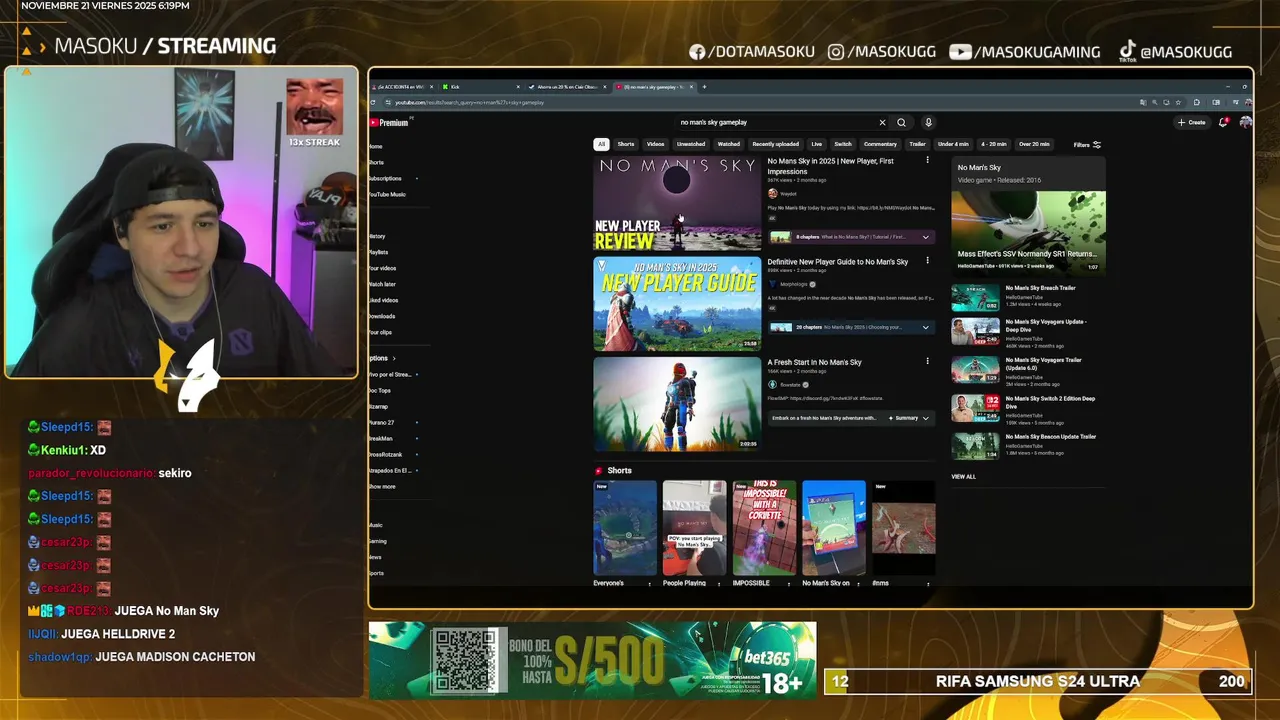Open more options for New Player First Impressions video
Screen dimensions: 1280x720
[x=927, y=160]
